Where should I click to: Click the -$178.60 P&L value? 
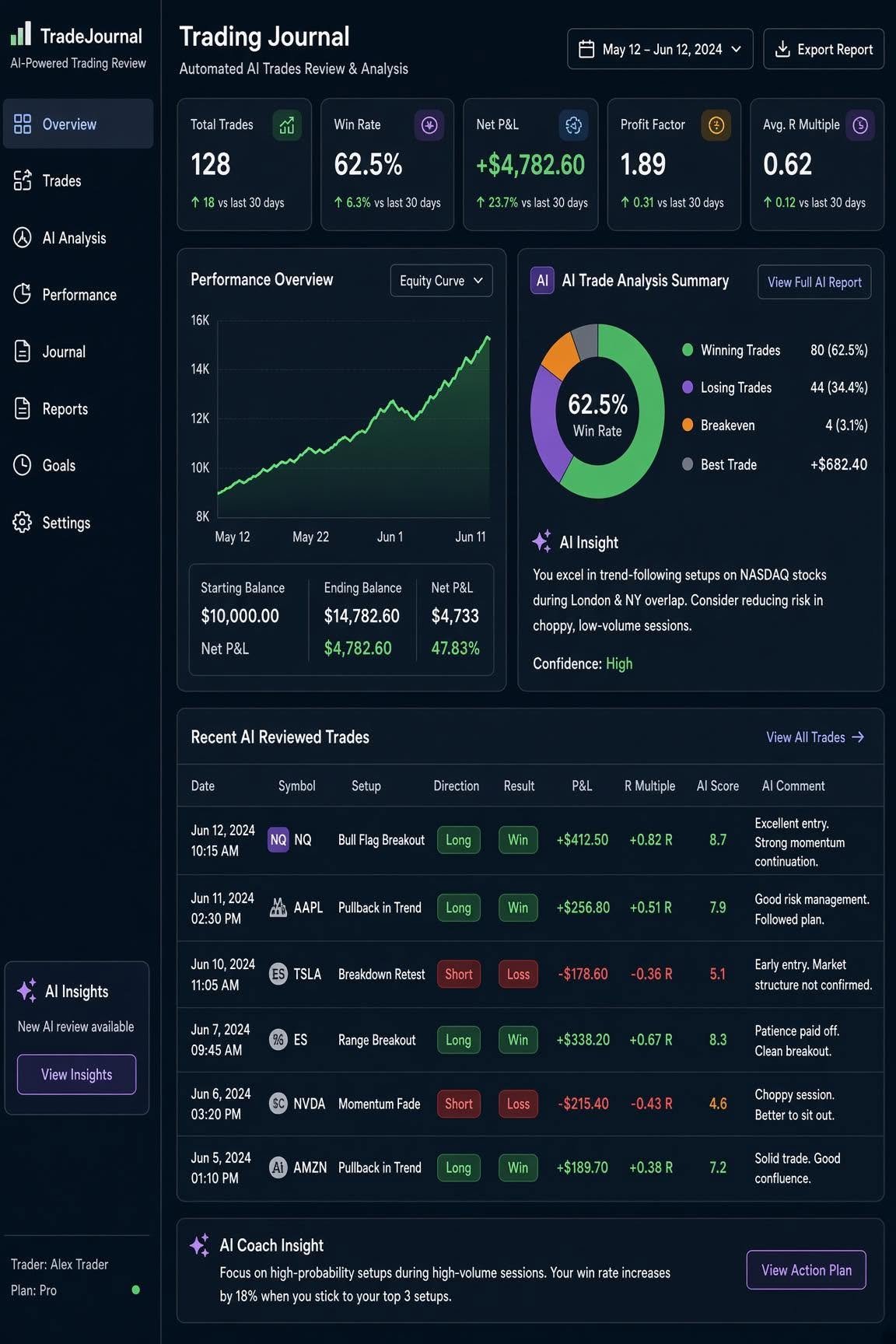583,974
